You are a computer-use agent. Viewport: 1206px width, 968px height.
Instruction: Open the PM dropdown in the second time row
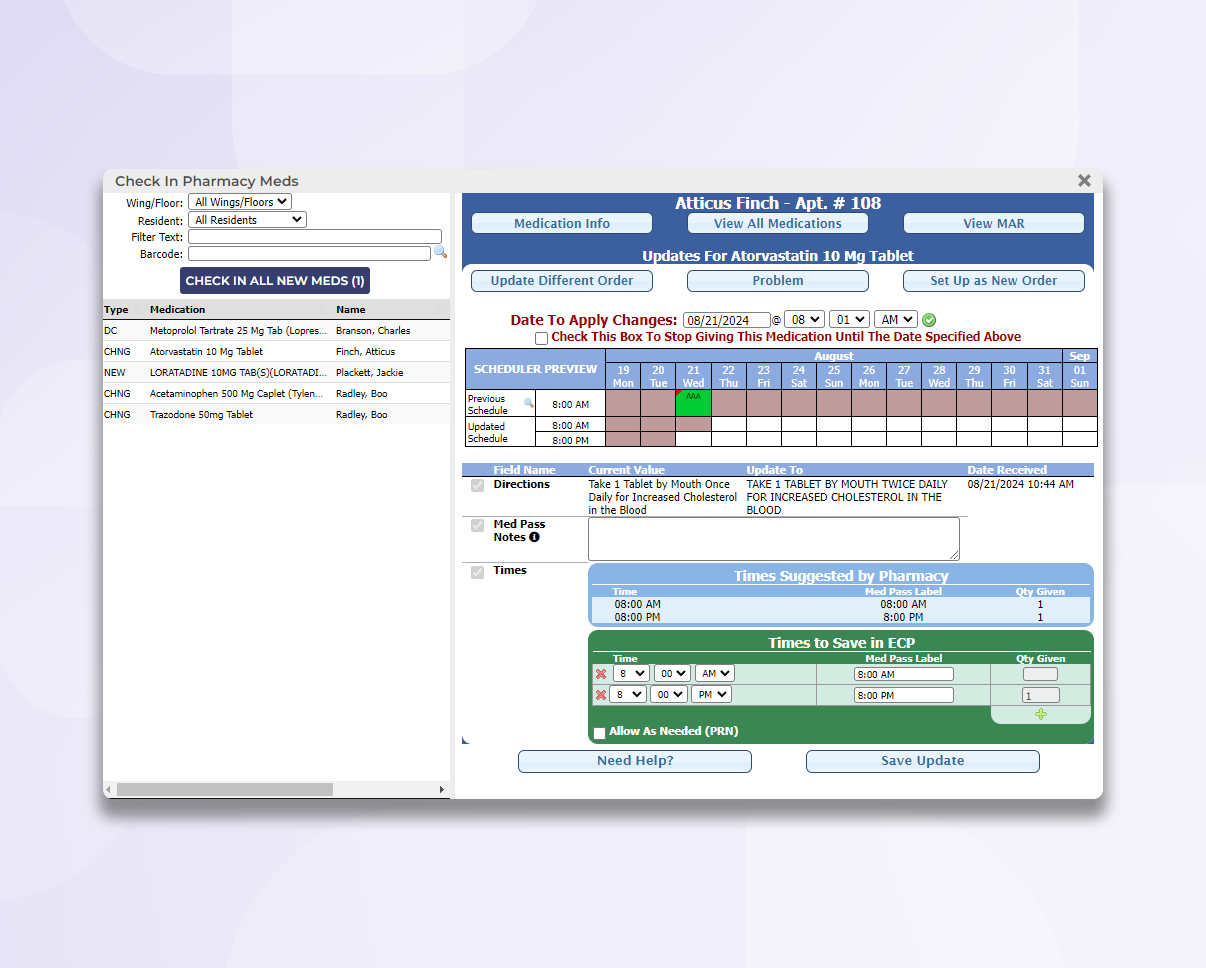pyautogui.click(x=711, y=693)
